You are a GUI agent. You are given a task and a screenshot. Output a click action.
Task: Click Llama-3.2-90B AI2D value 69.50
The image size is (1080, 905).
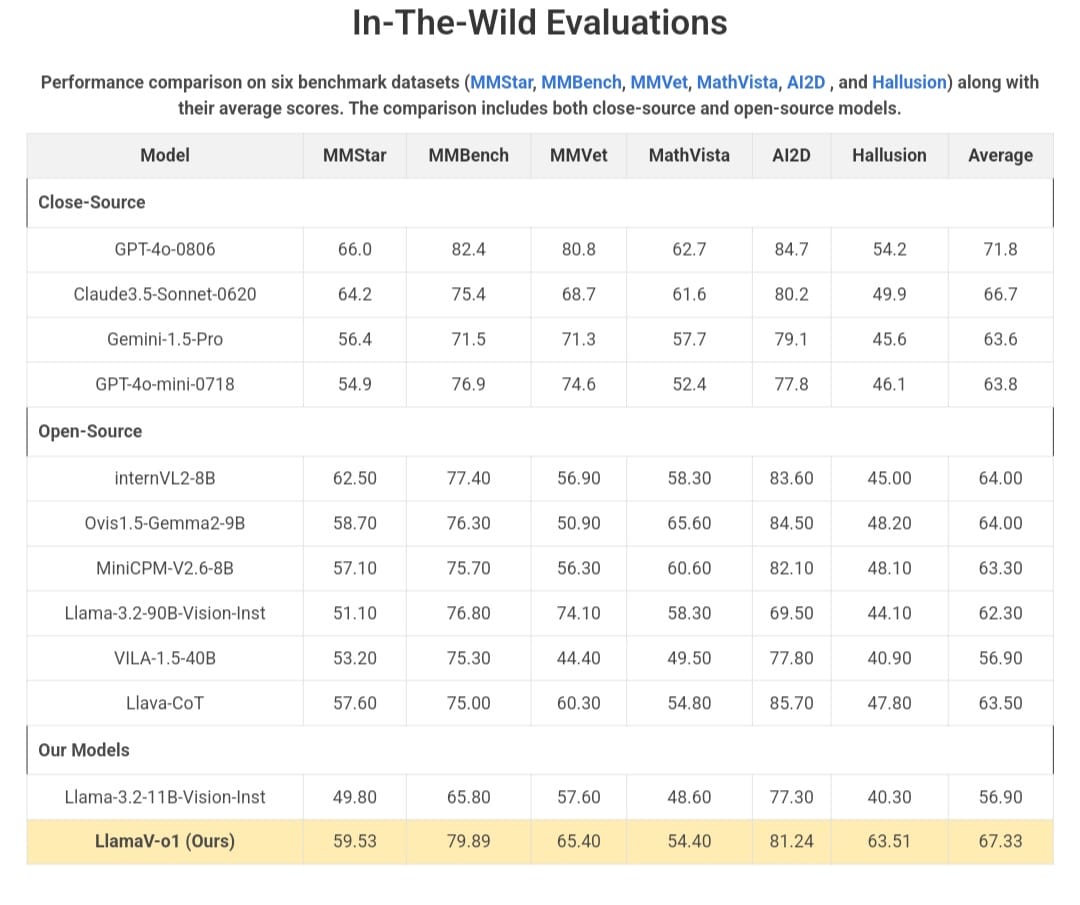(x=791, y=613)
